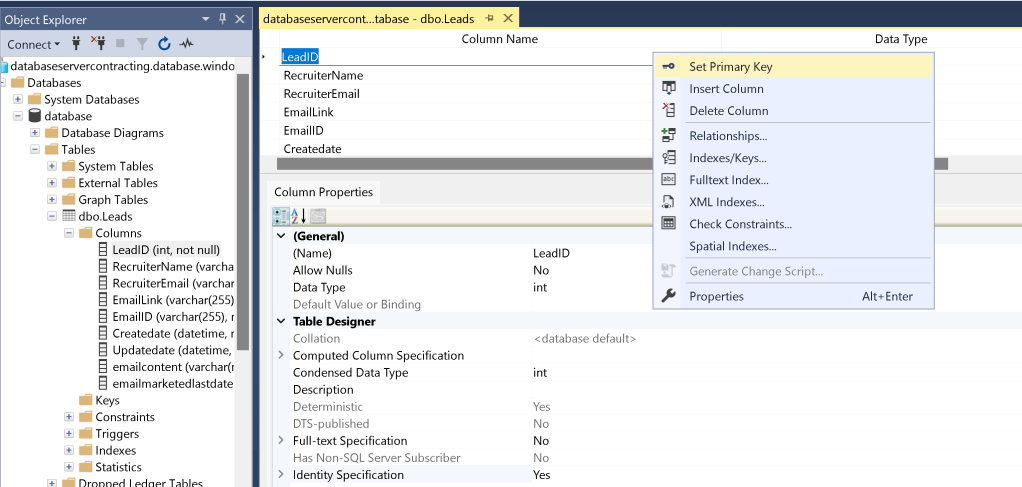Click the folder icon beside System Databases
The height and width of the screenshot is (487, 1022).
pyautogui.click(x=35, y=100)
